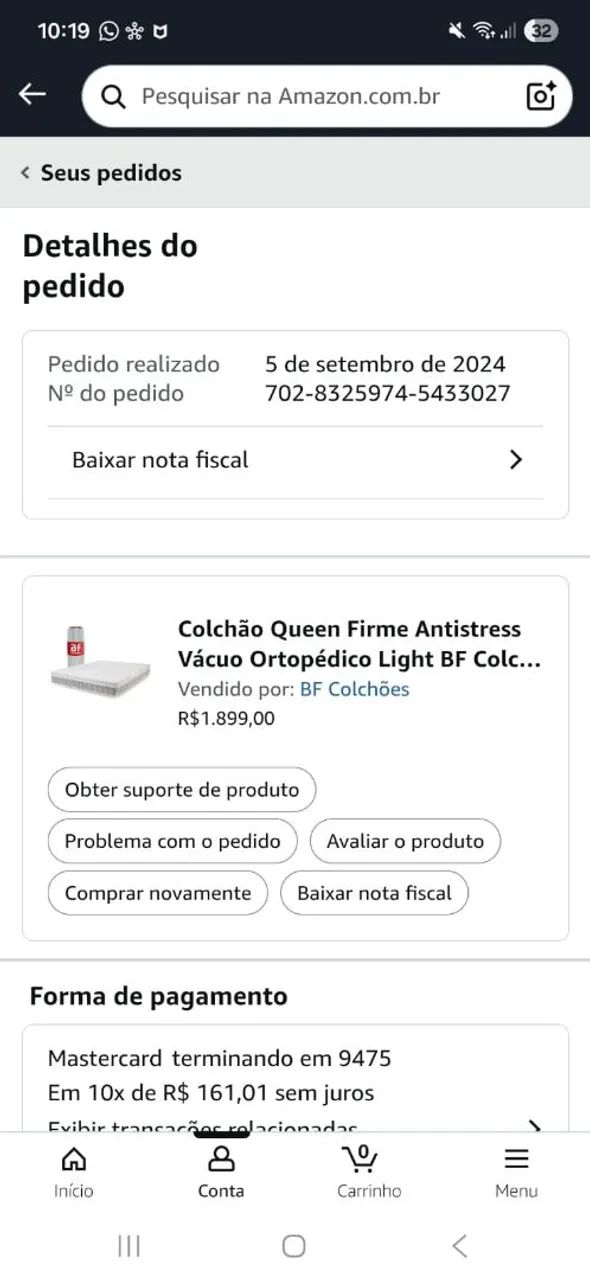Open the Conta account icon
590x1280 pixels.
click(x=221, y=1160)
